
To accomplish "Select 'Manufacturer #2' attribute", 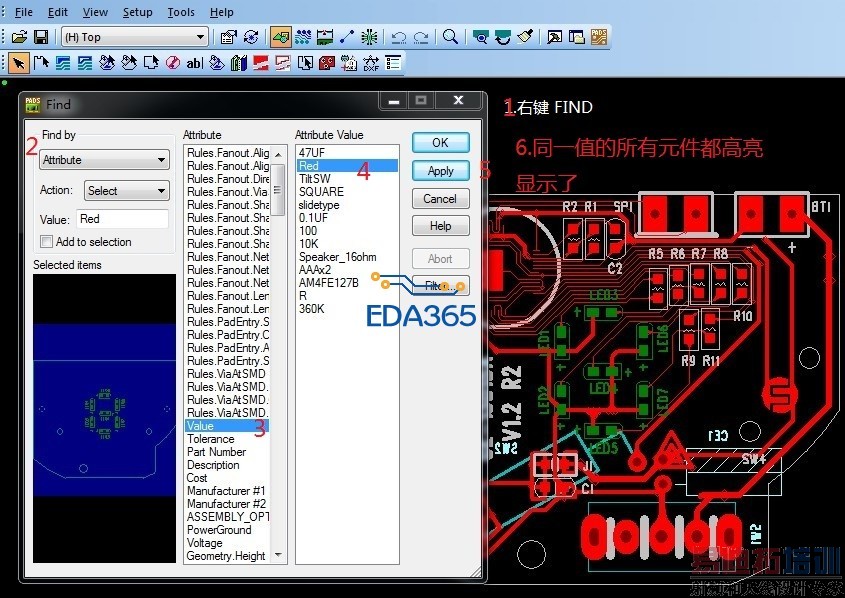I will pyautogui.click(x=226, y=504).
